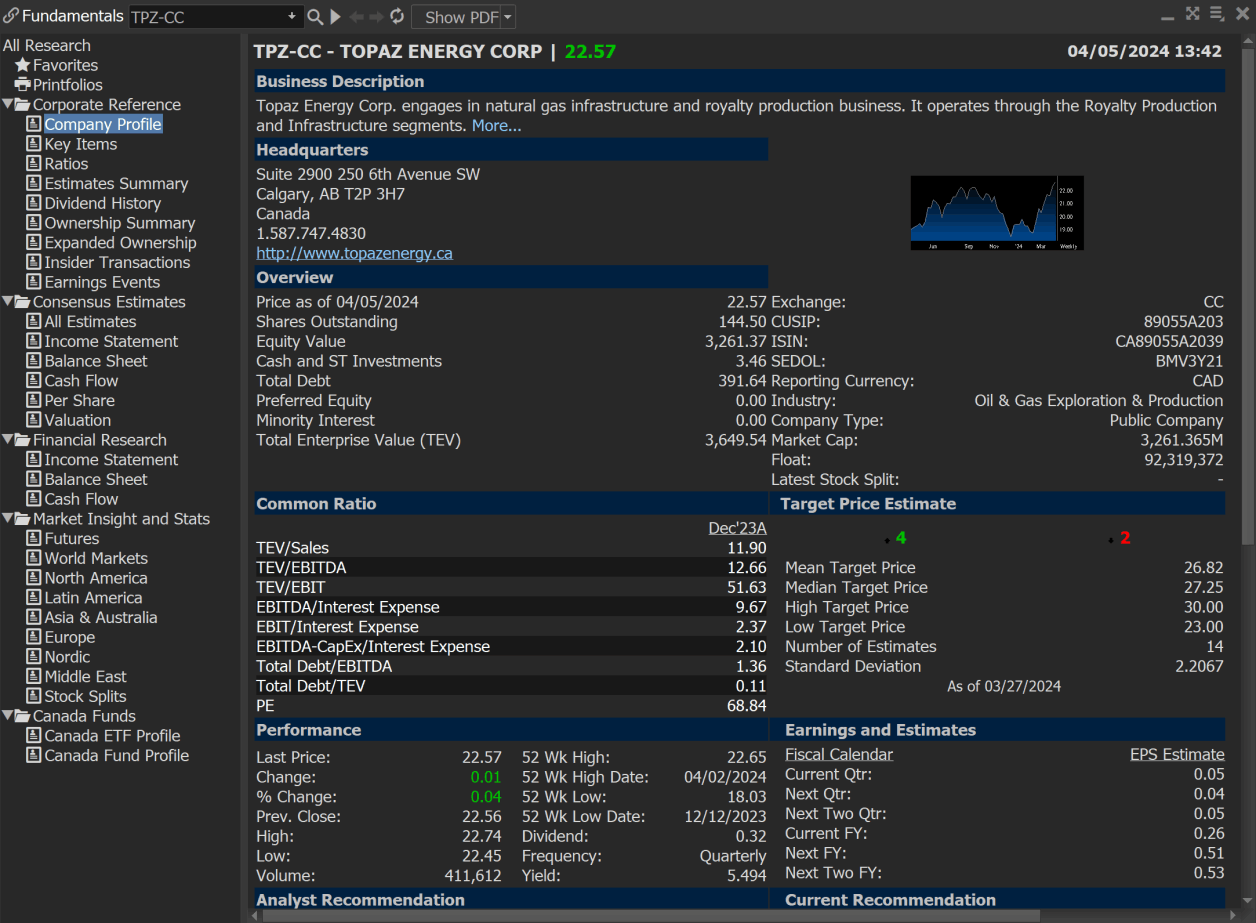This screenshot has height=923, width=1256.
Task: Click the Fiscal Calendar link
Action: click(x=839, y=754)
